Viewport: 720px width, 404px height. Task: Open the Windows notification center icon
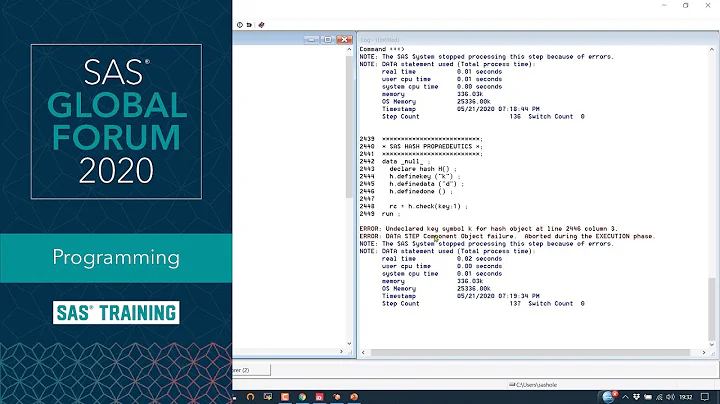point(705,397)
